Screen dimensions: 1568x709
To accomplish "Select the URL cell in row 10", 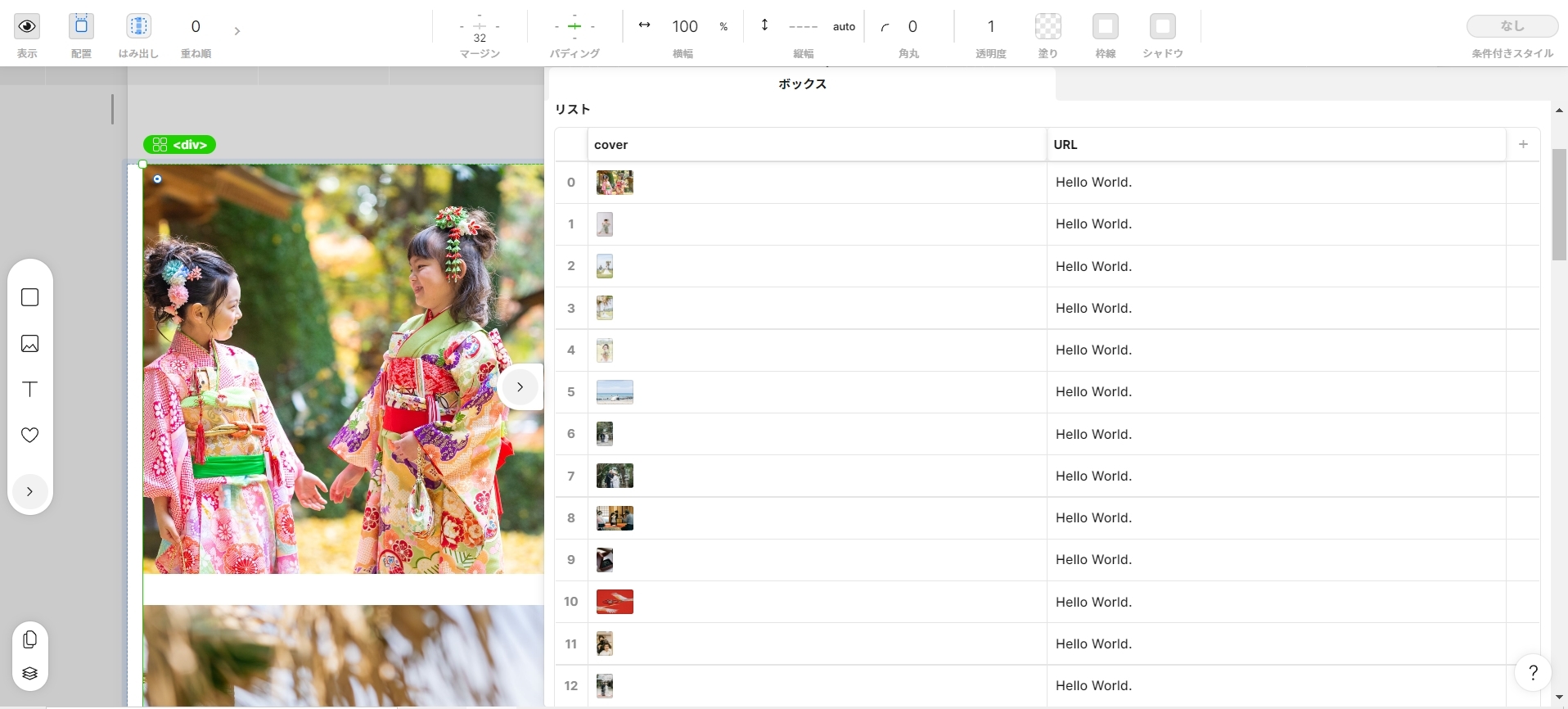I will (x=1277, y=602).
